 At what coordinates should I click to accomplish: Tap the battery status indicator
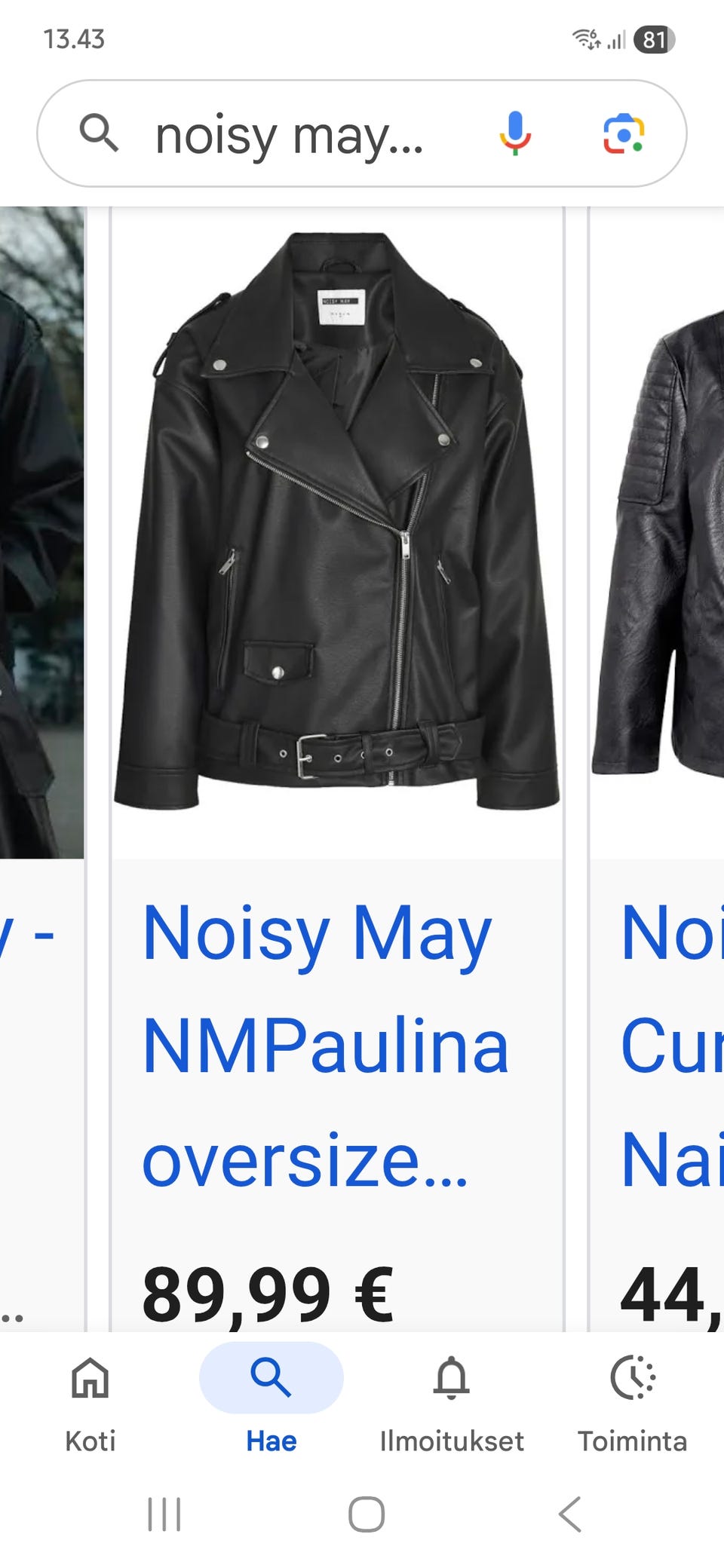[654, 39]
